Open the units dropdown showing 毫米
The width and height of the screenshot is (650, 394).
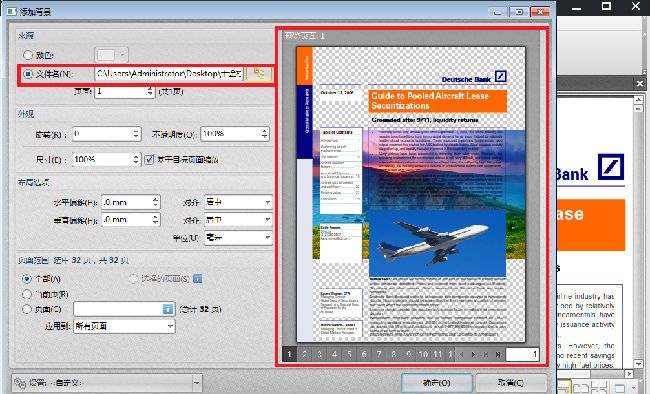(238, 238)
